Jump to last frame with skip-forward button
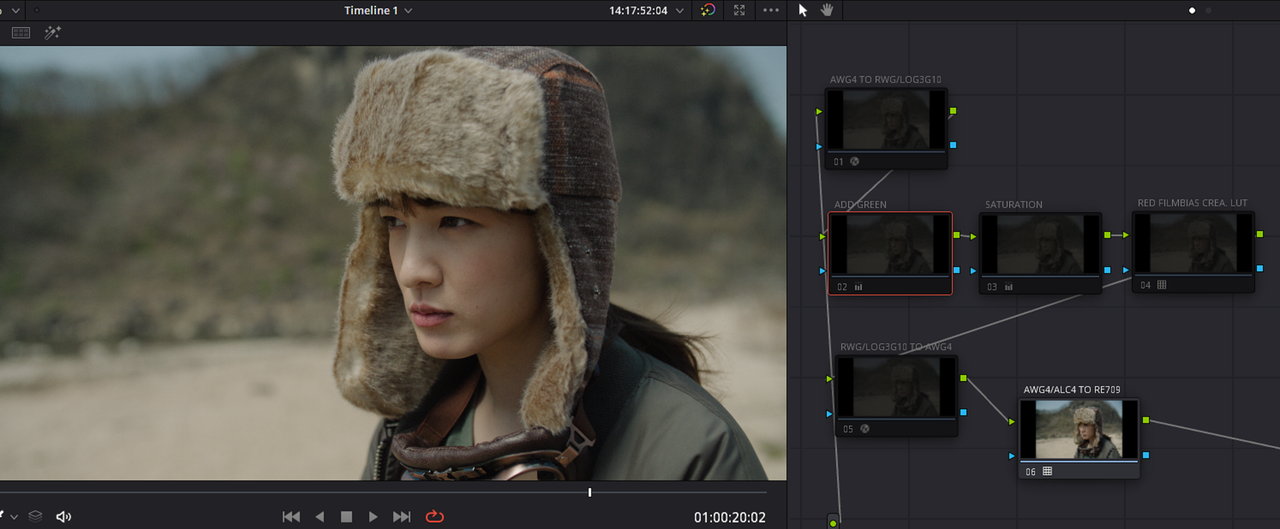This screenshot has height=529, width=1280. pos(402,517)
